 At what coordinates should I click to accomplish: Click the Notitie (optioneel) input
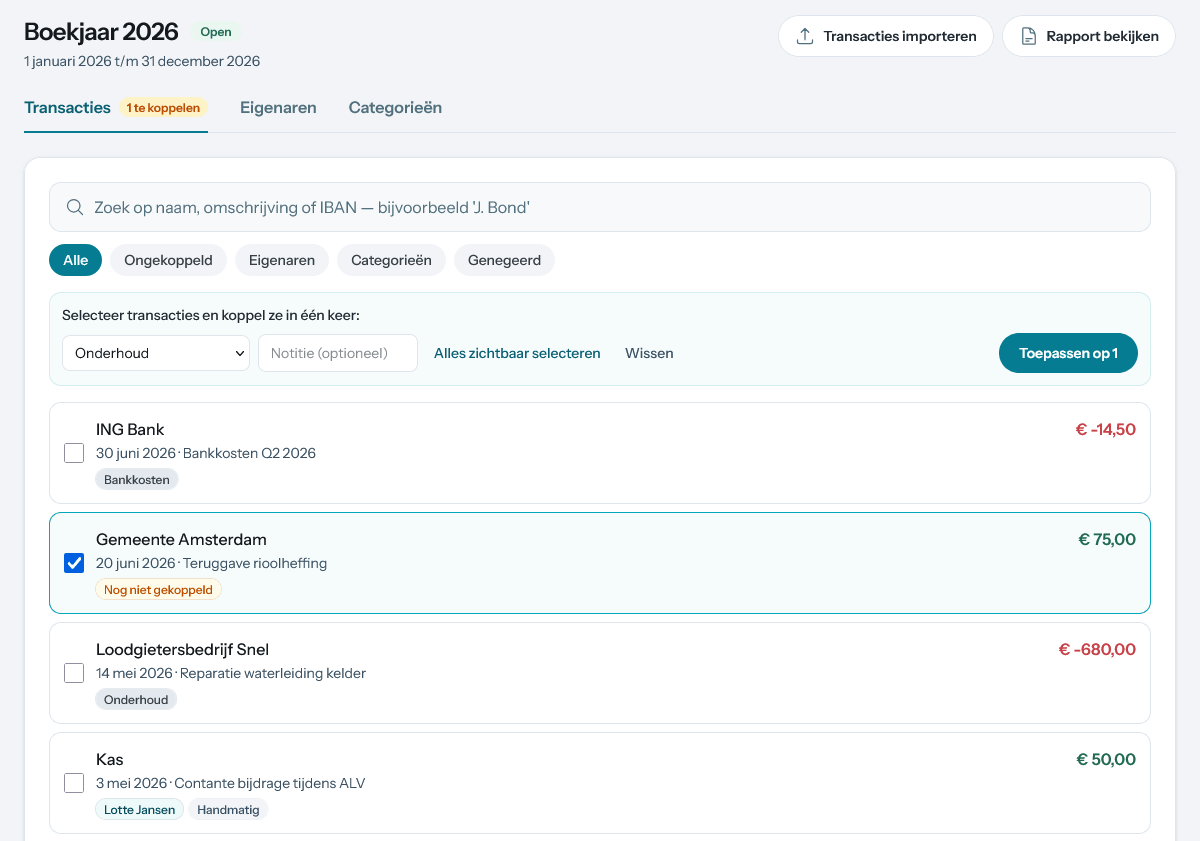point(338,353)
